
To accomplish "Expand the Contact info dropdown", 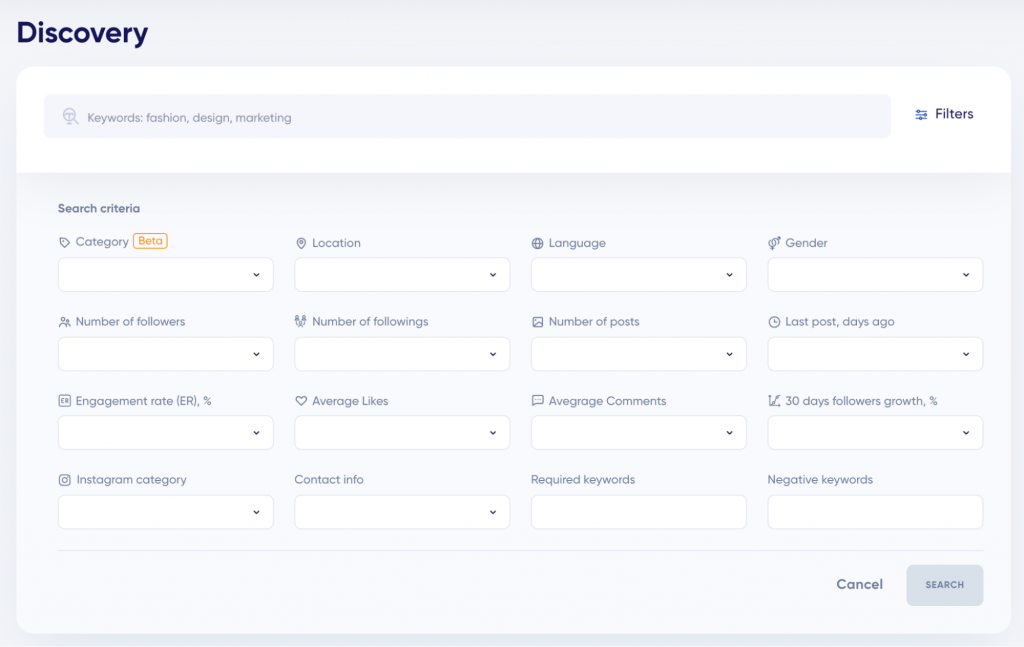I will coord(402,512).
